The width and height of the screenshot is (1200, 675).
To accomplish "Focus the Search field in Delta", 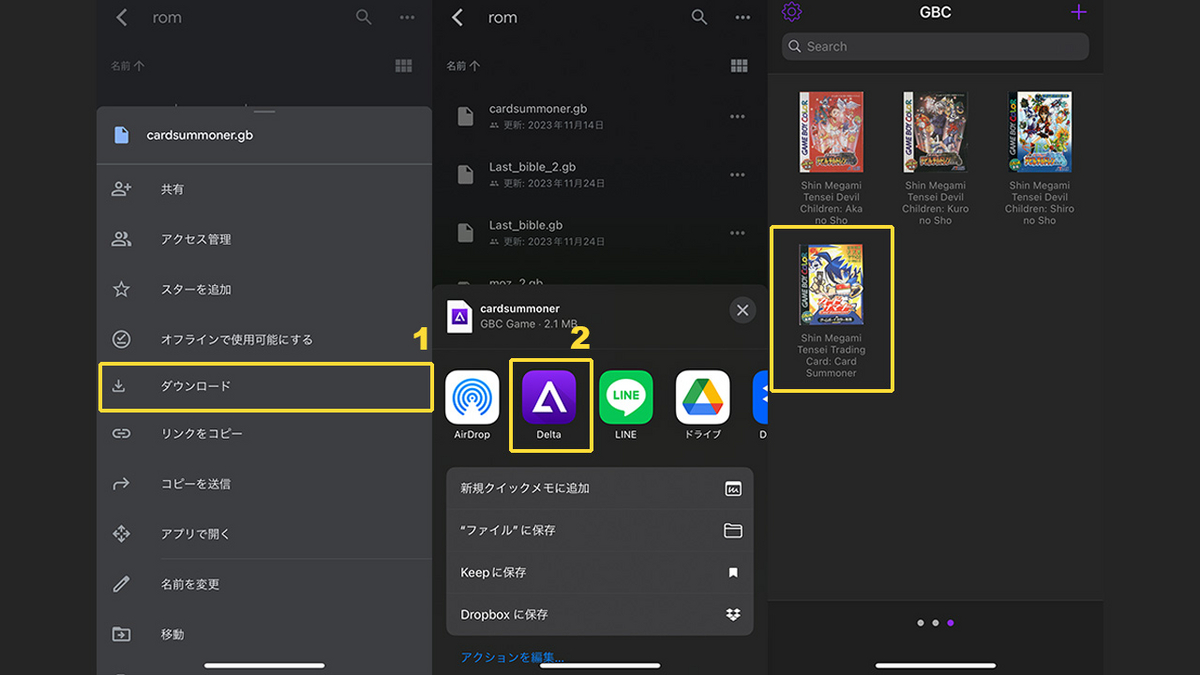I will click(x=935, y=46).
